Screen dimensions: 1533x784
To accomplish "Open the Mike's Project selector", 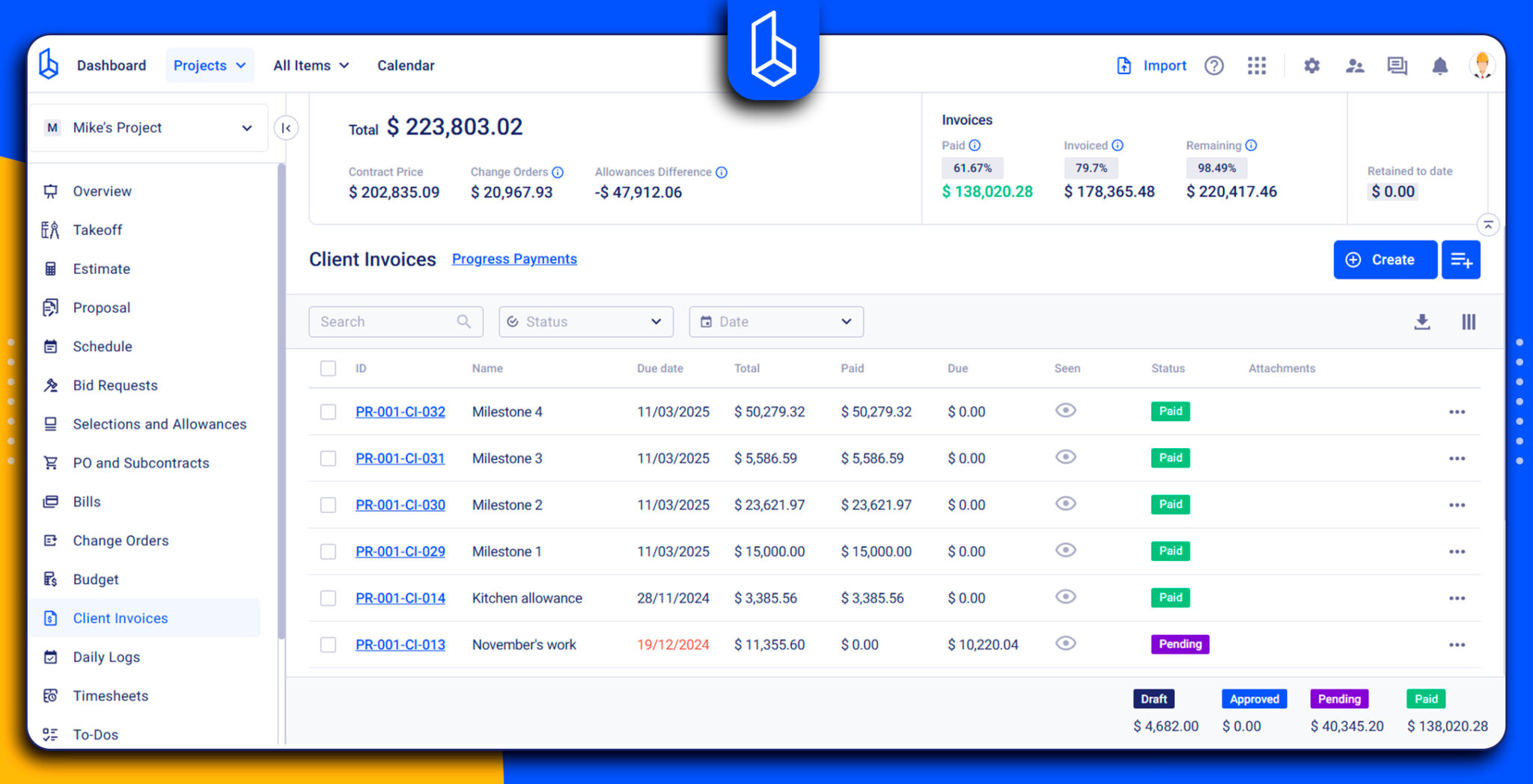I will coord(148,128).
